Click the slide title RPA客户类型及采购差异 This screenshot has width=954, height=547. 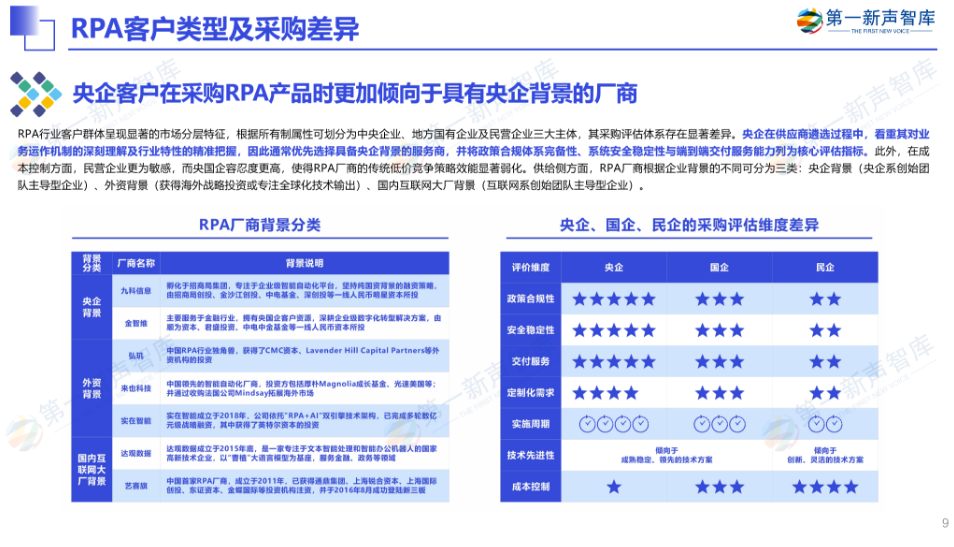coord(215,29)
